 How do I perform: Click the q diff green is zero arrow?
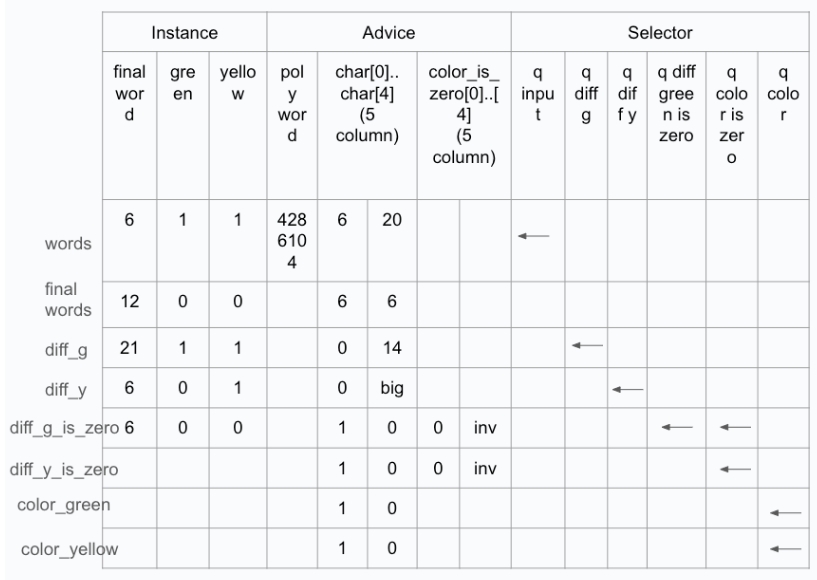(677, 427)
